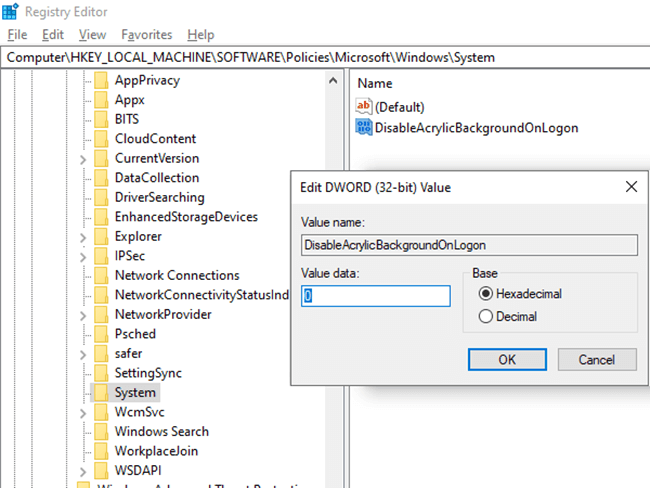The image size is (650, 488).
Task: Select the Network Connections key label
Action: click(x=177, y=275)
